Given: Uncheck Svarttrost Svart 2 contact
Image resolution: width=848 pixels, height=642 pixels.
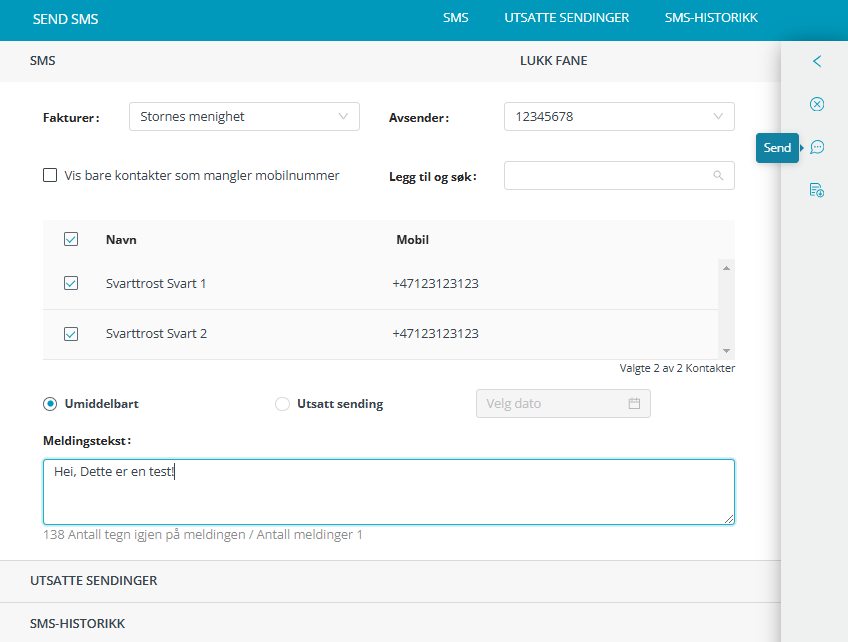Looking at the screenshot, I should [x=71, y=334].
